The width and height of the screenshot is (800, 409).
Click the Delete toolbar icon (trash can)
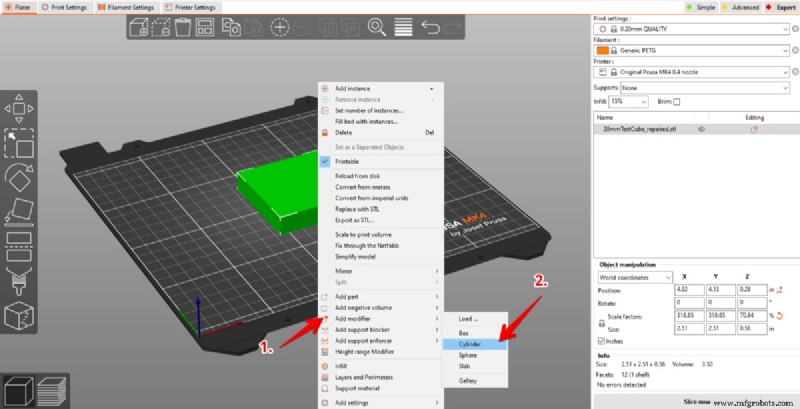(x=183, y=27)
